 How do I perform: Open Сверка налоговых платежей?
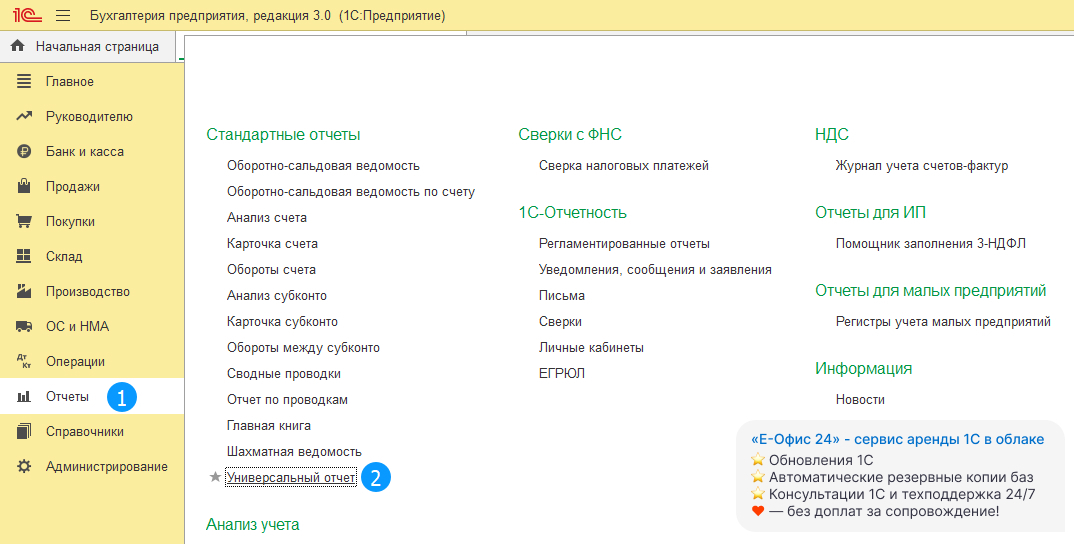624,166
